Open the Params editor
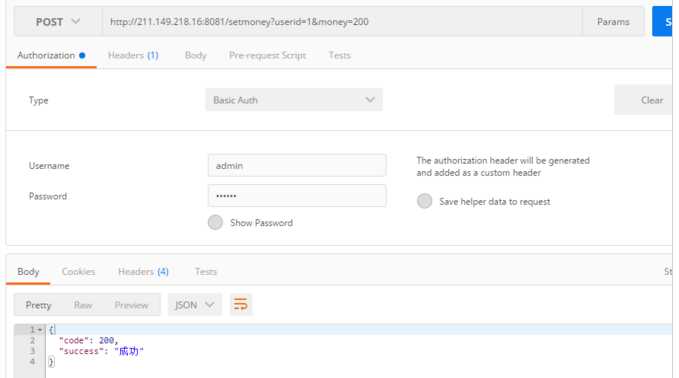 coord(613,22)
